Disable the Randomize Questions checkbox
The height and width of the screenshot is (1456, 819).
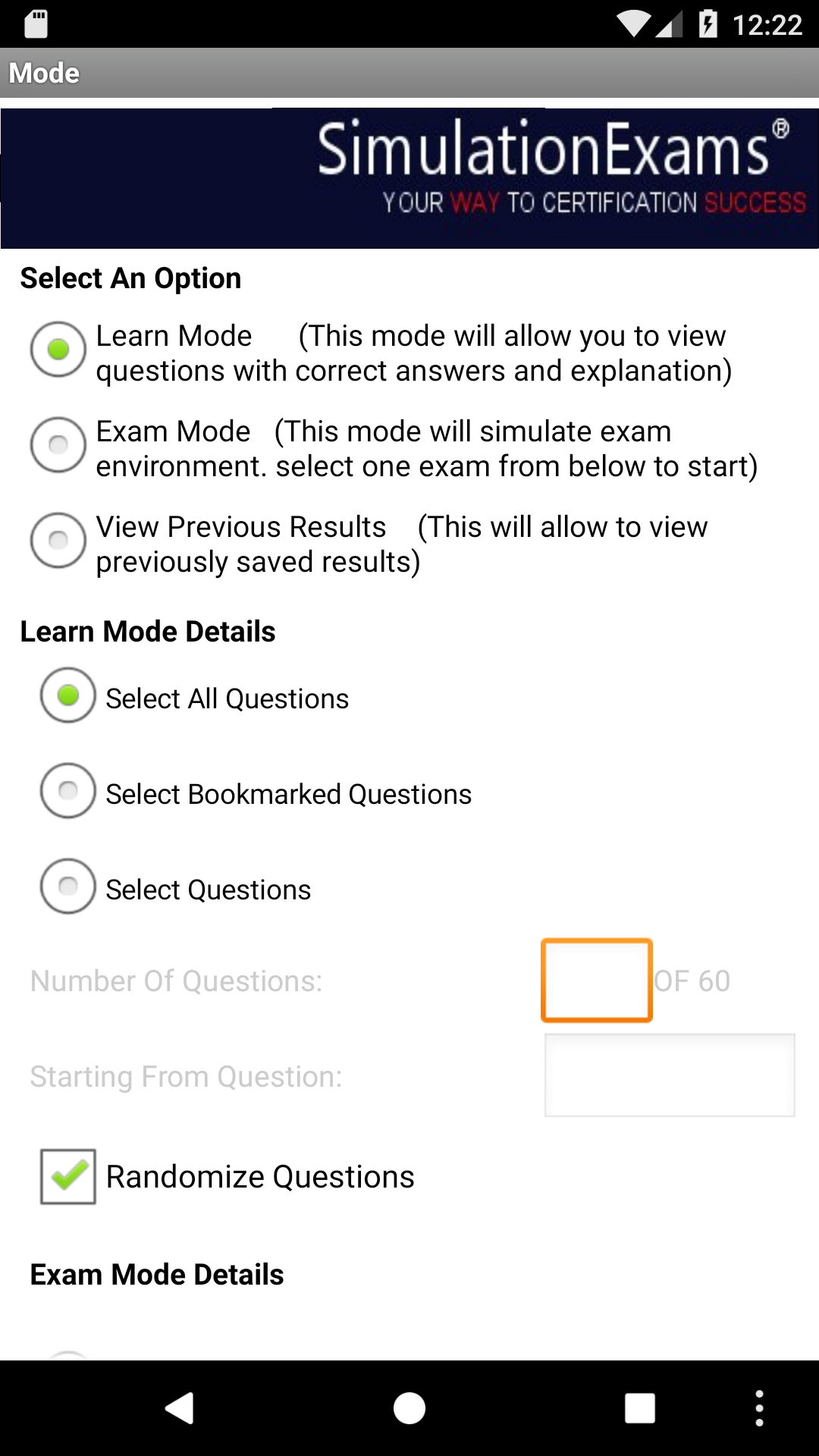67,1176
